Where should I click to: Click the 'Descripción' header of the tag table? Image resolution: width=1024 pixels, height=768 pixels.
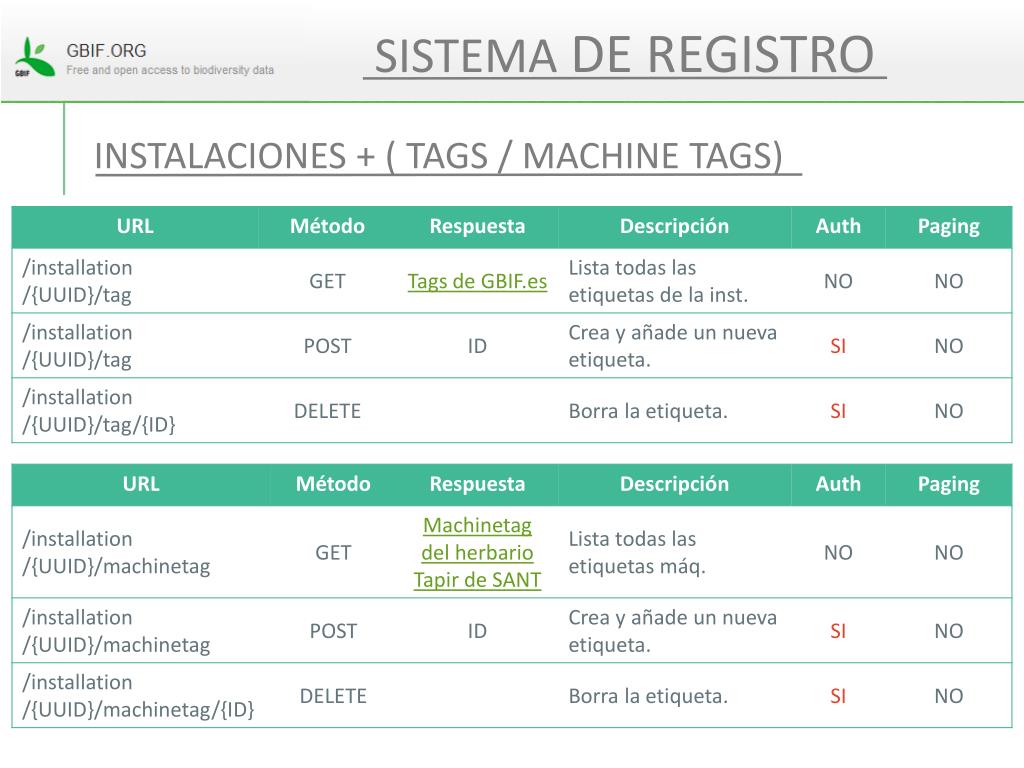674,226
